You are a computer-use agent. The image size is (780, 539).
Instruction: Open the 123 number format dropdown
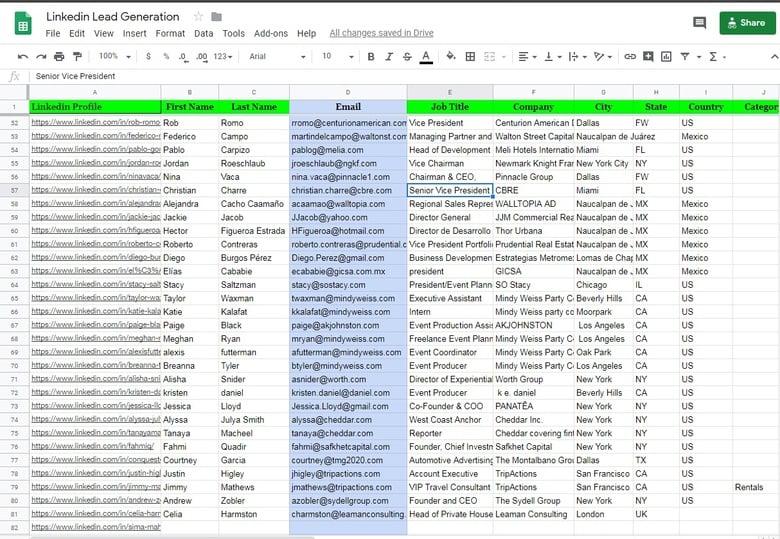click(x=222, y=57)
